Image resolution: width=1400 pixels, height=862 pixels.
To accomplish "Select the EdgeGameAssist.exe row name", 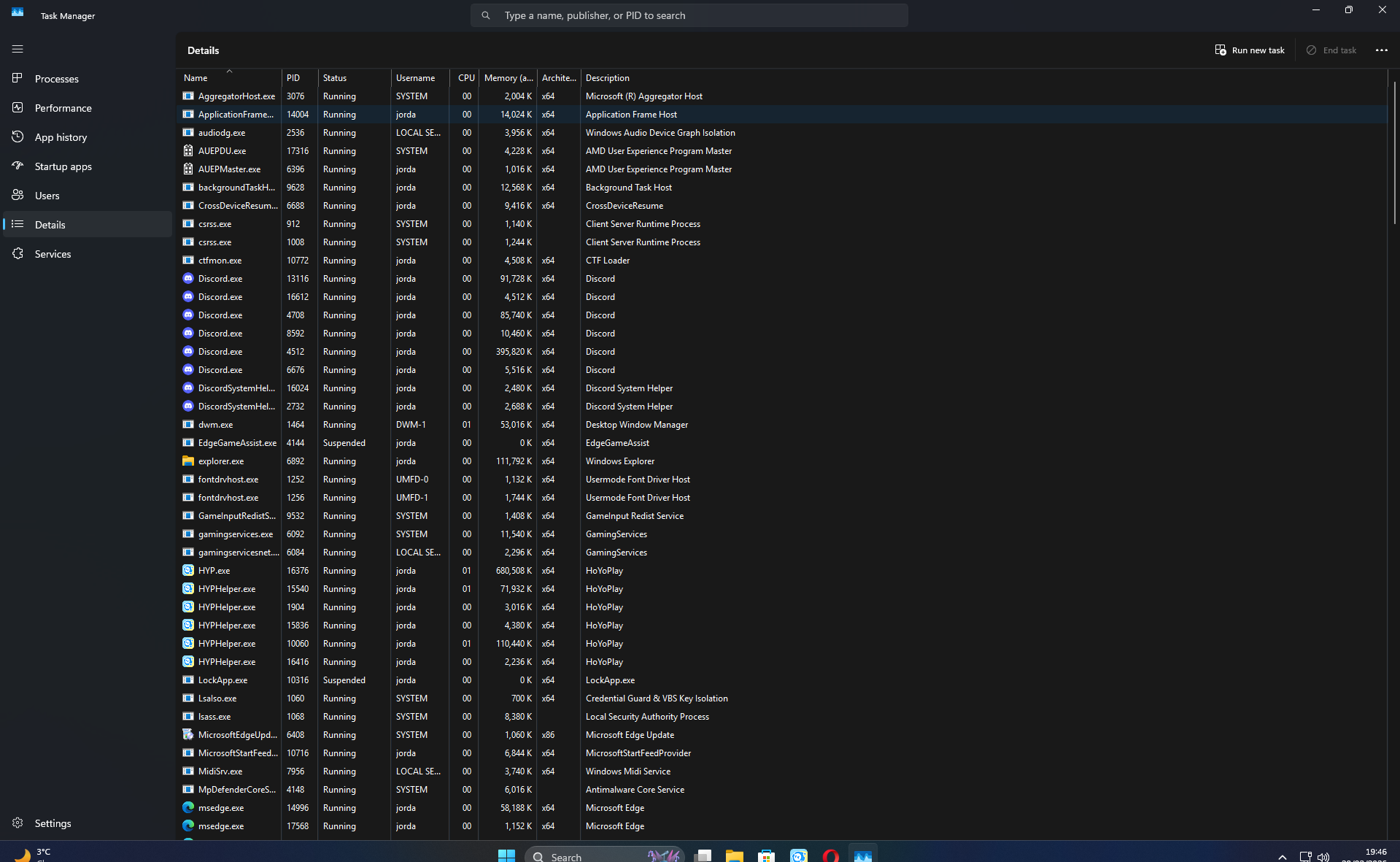I will point(237,443).
